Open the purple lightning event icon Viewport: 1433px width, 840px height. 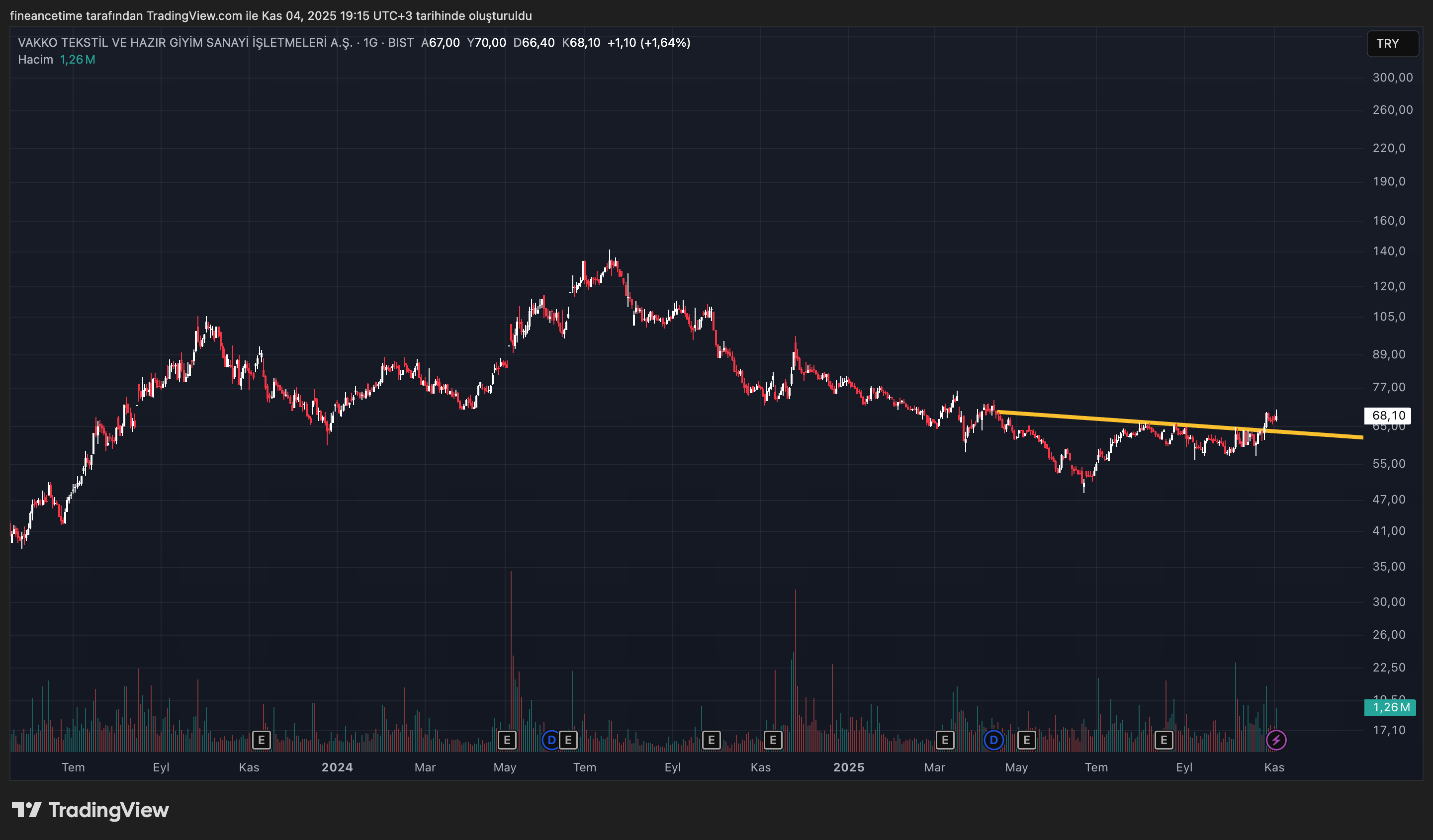coord(1276,740)
